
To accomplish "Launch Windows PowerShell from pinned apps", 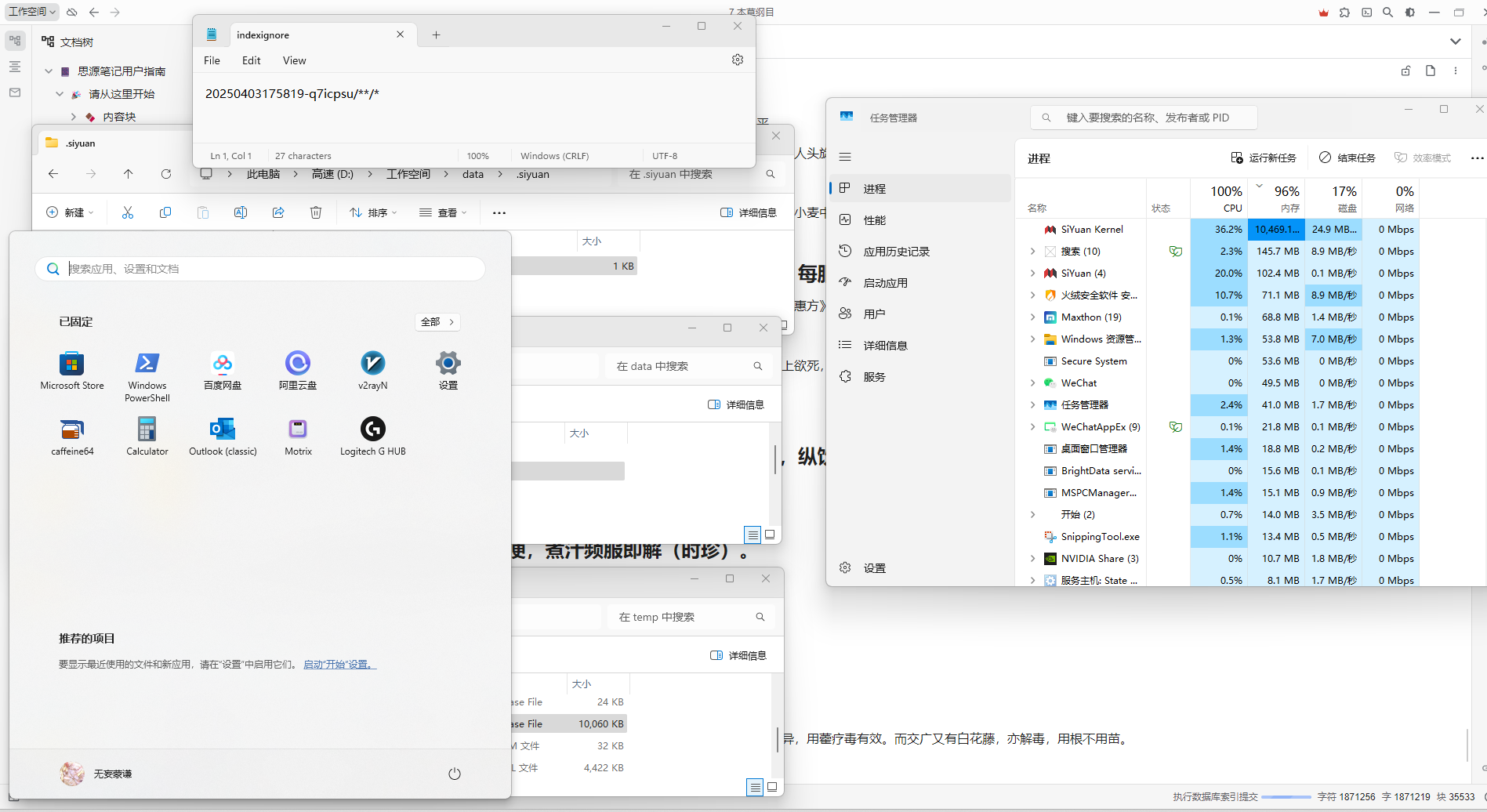I will (147, 376).
